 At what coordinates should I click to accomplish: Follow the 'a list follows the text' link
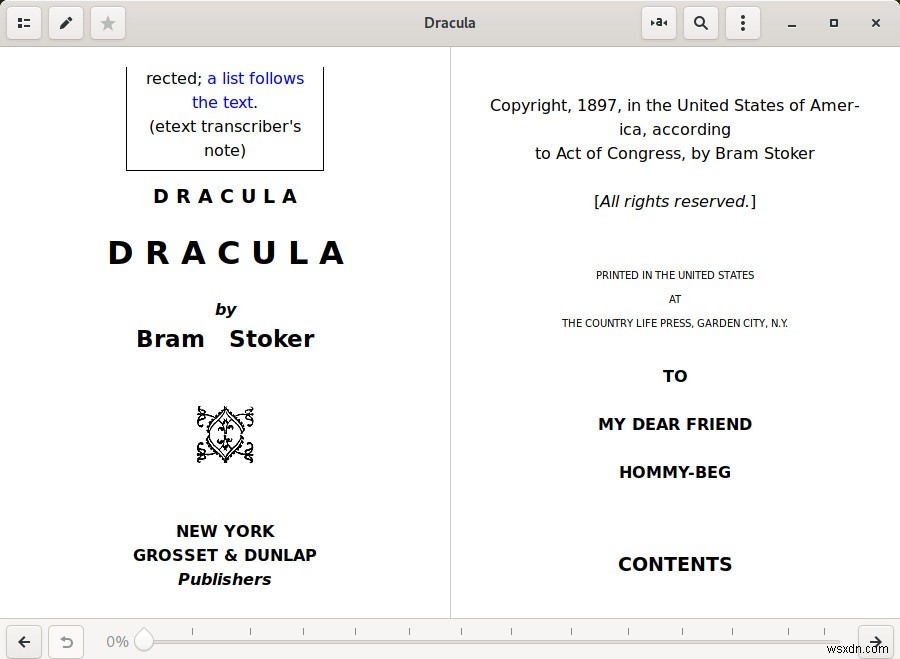(255, 78)
